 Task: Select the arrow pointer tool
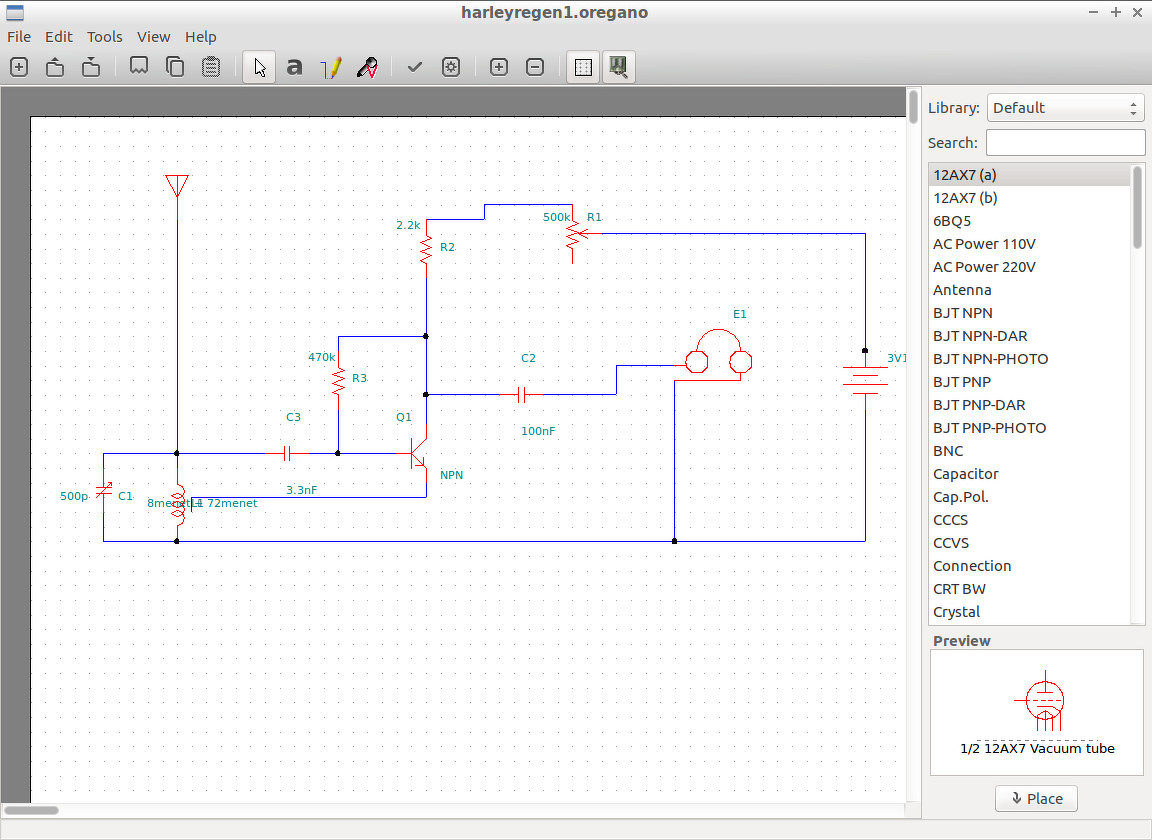click(x=259, y=67)
